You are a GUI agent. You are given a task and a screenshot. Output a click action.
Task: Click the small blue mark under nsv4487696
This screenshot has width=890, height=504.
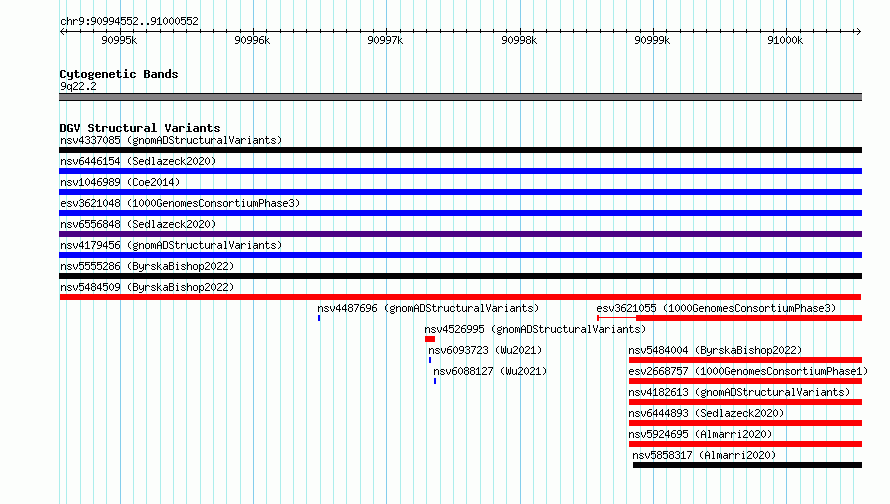click(x=319, y=318)
